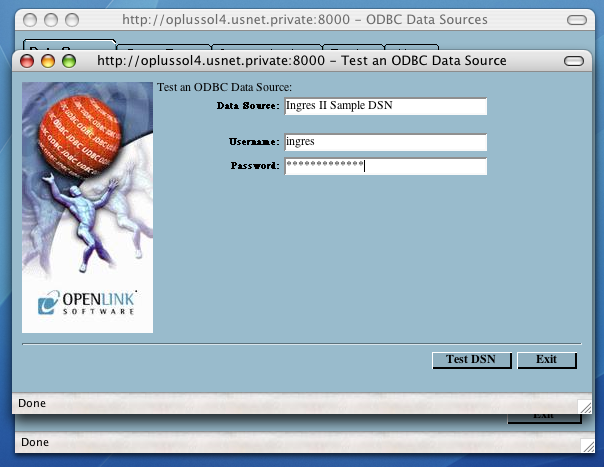Viewport: 604px width, 467px height.
Task: Click the Test an ODBC Data Source title bar
Action: (300, 61)
